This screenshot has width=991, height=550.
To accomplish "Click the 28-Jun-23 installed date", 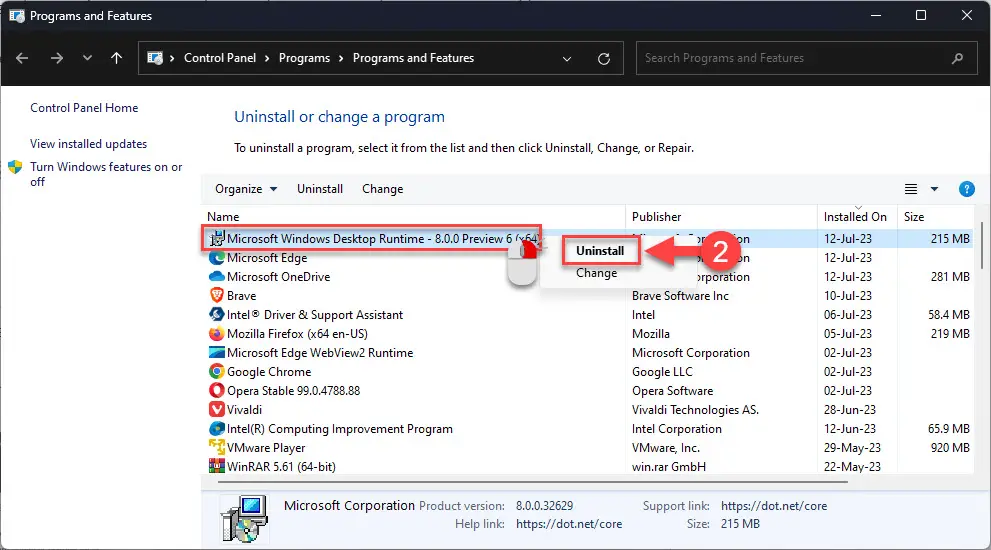I will [x=848, y=410].
